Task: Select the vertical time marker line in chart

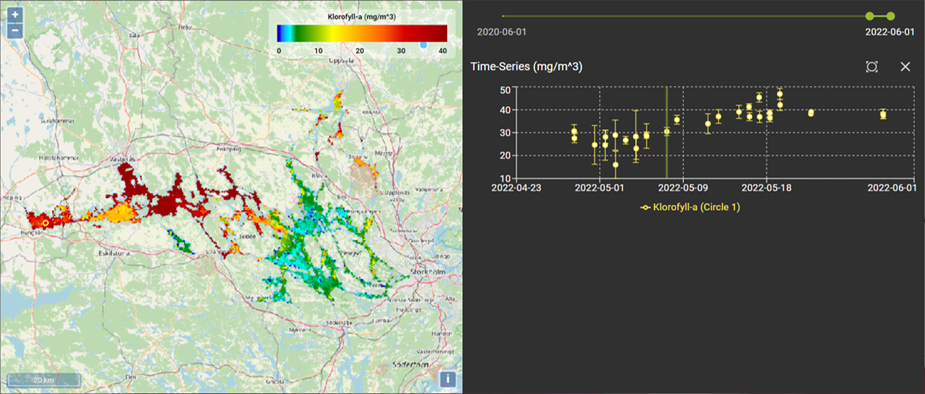Action: pos(667,133)
